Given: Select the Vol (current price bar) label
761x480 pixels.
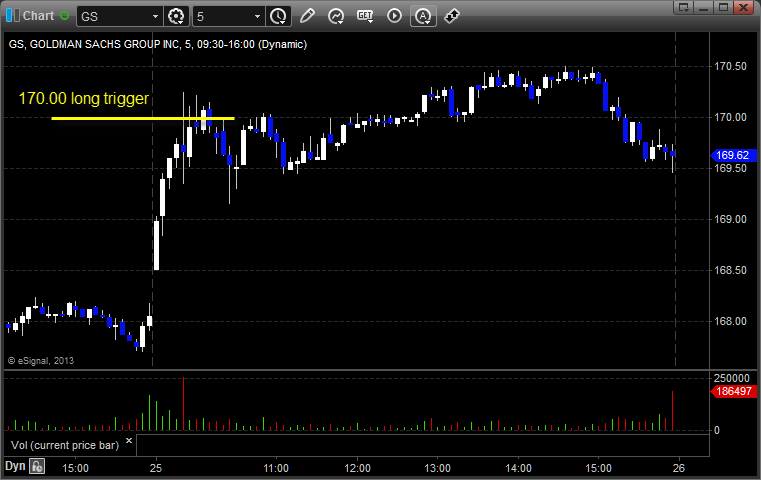Looking at the screenshot, I should click(65, 445).
